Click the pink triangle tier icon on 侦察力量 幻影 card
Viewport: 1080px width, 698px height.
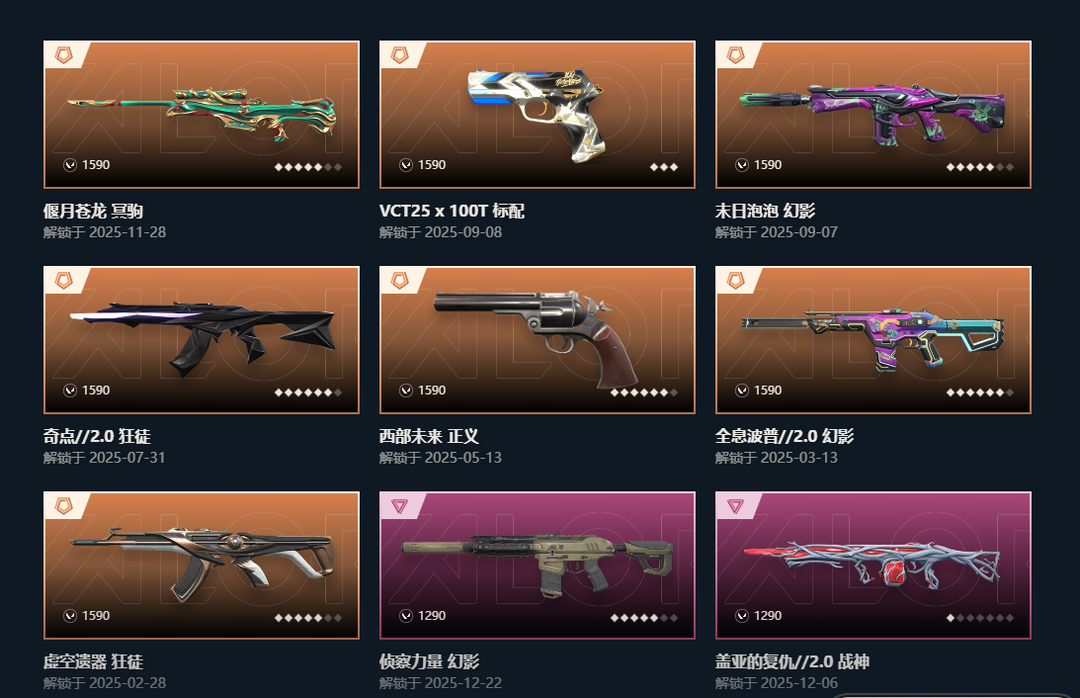tap(399, 506)
